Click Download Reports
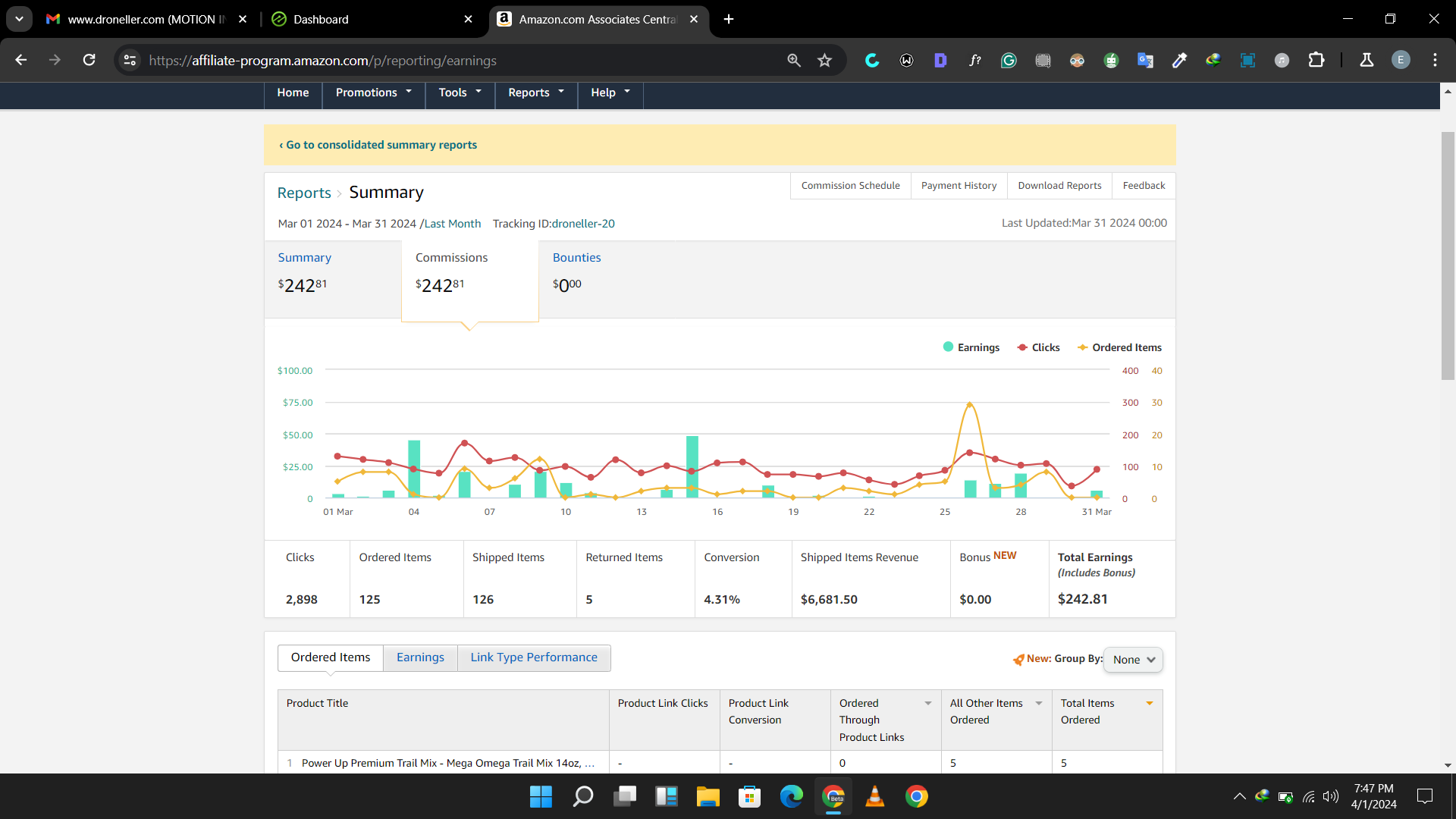Viewport: 1456px width, 819px height. [1059, 186]
